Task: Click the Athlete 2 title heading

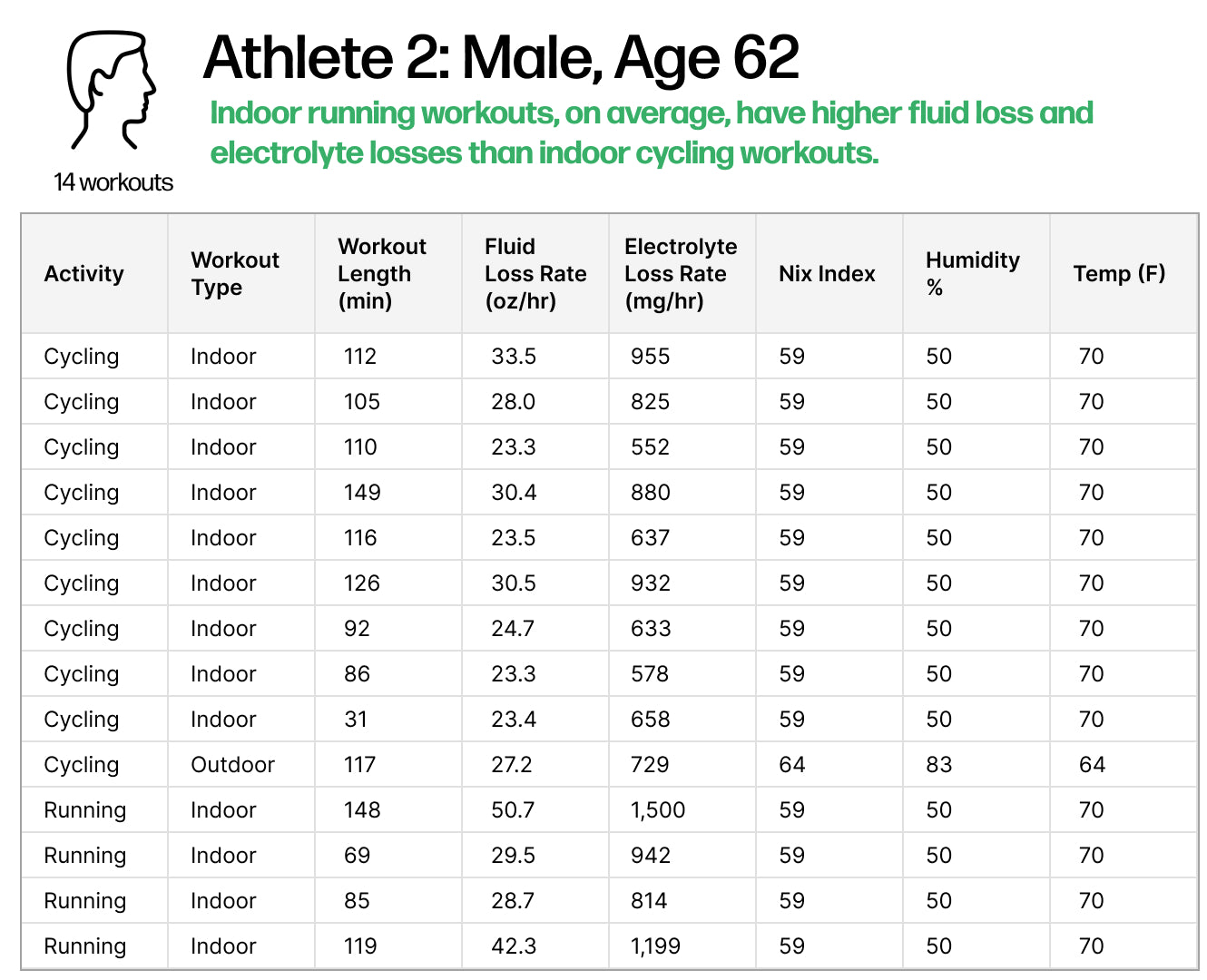Action: click(x=501, y=58)
